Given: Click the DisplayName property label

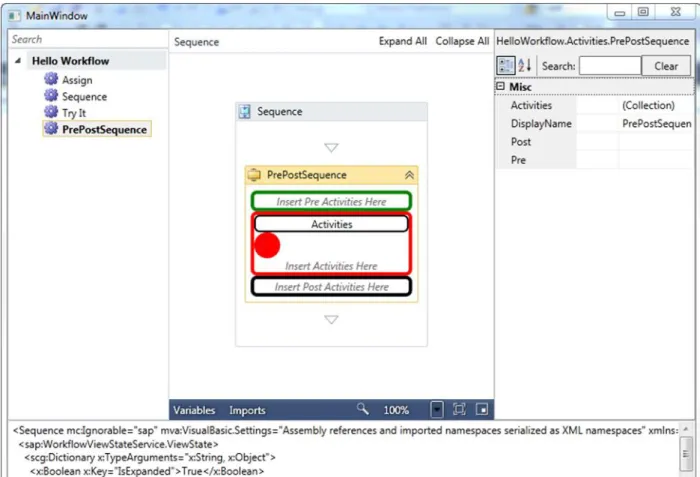Looking at the screenshot, I should (x=541, y=124).
